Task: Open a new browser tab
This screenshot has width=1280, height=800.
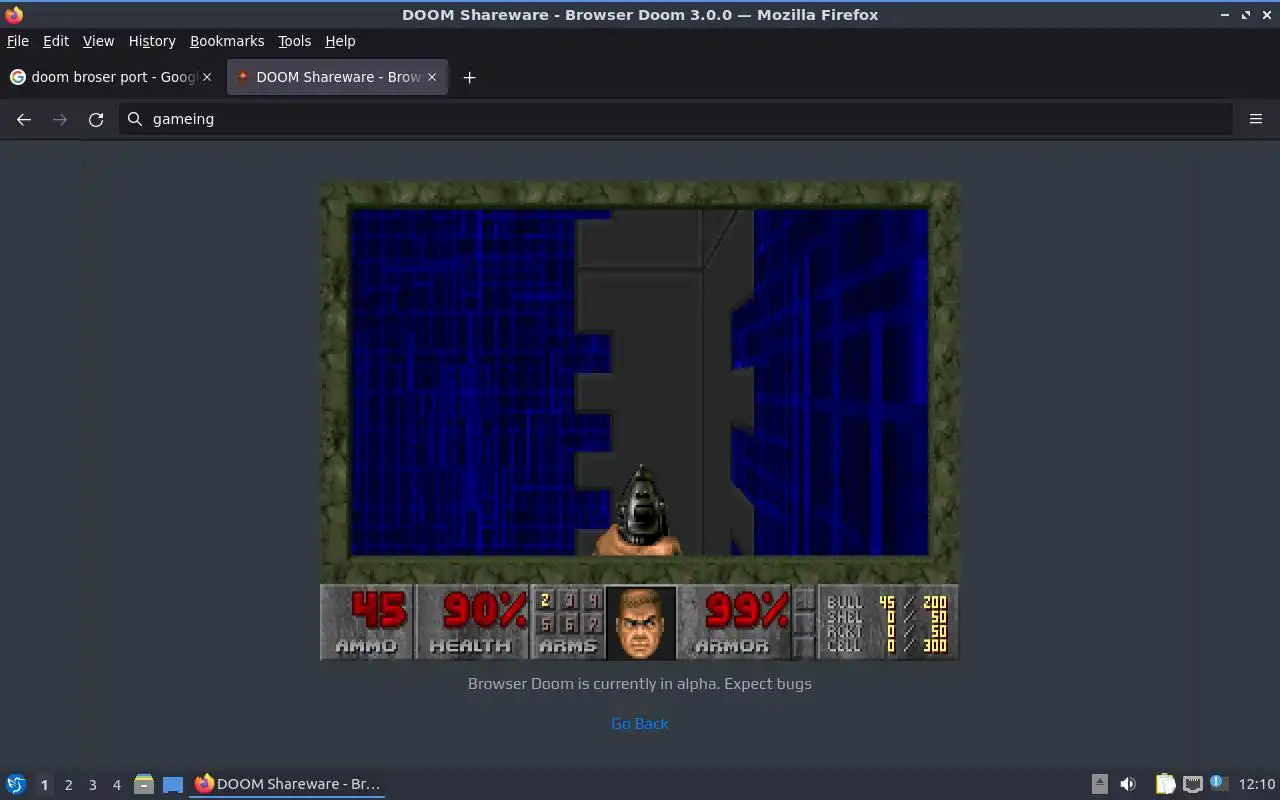Action: point(469,77)
